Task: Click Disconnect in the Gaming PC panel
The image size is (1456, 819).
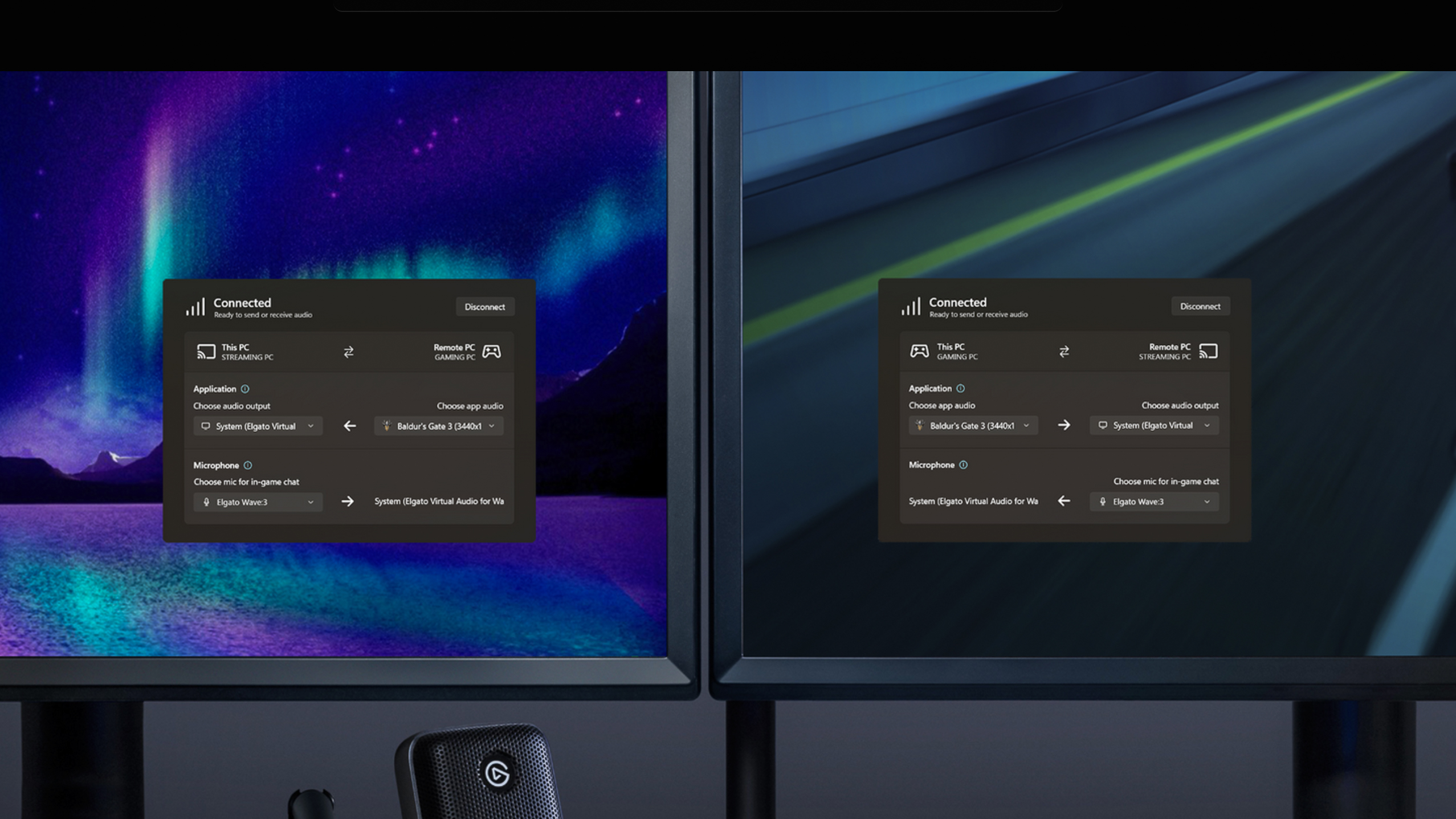Action: [1200, 306]
